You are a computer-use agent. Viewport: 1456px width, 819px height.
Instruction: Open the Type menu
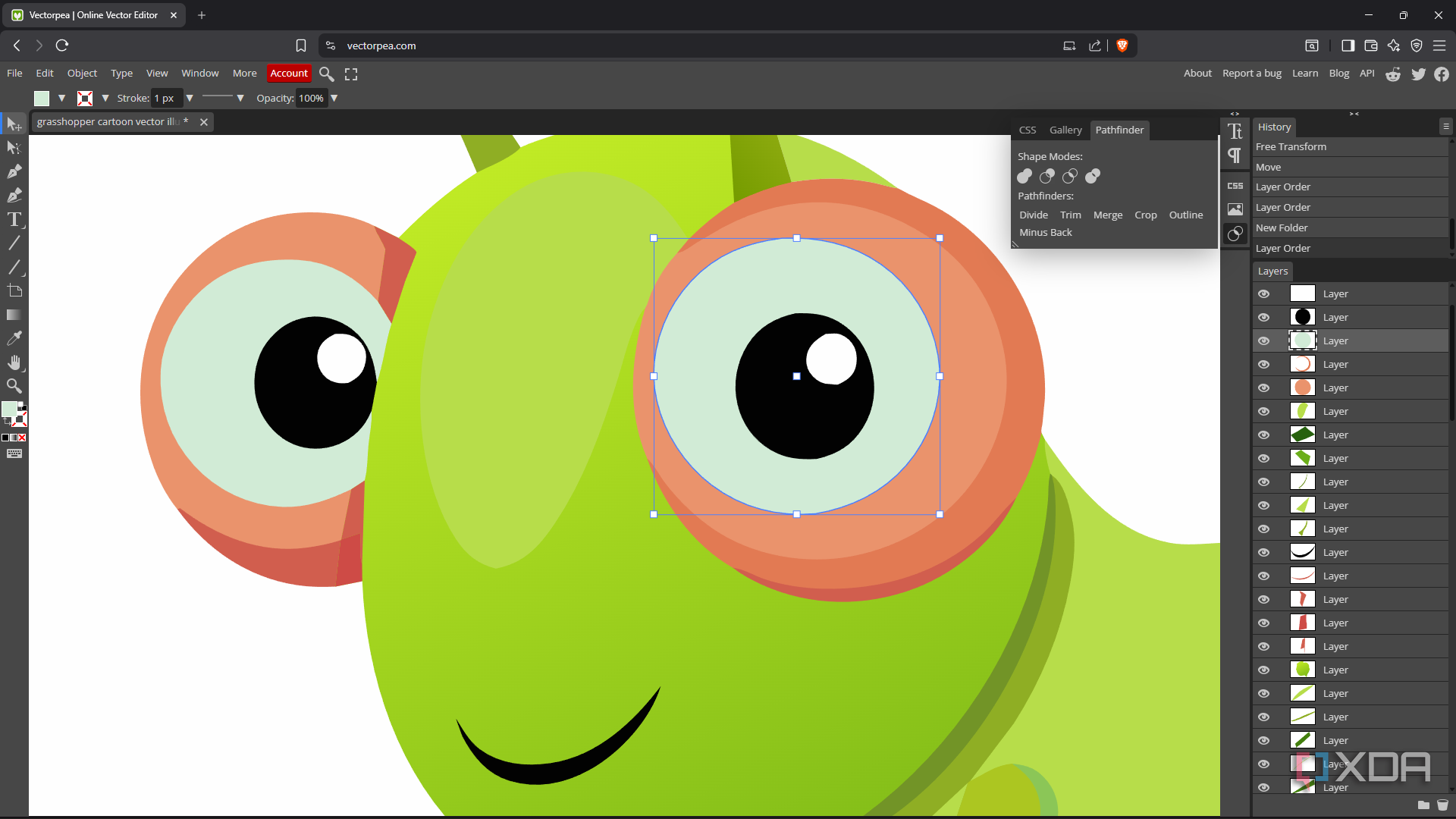click(121, 74)
